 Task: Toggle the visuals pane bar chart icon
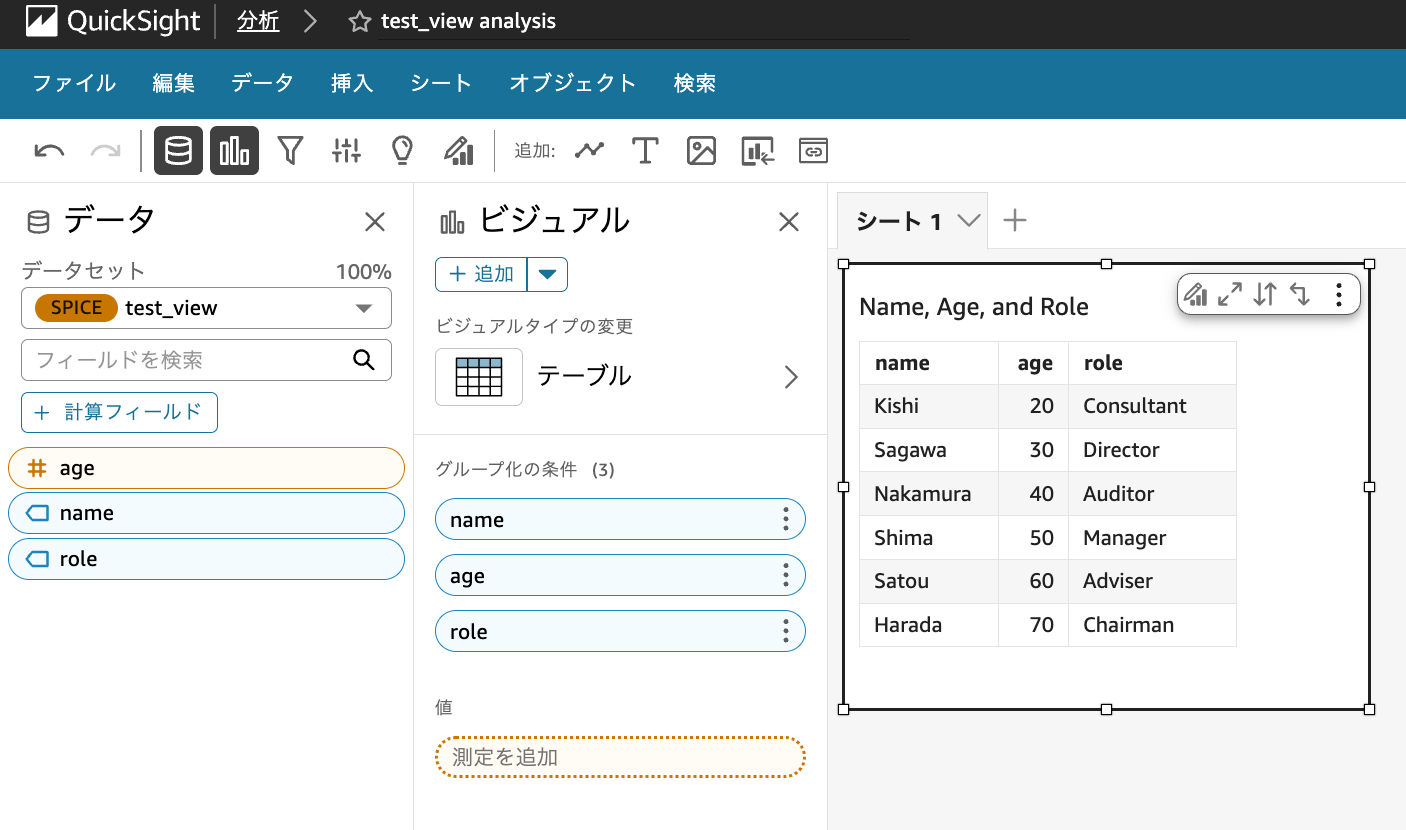click(x=234, y=151)
